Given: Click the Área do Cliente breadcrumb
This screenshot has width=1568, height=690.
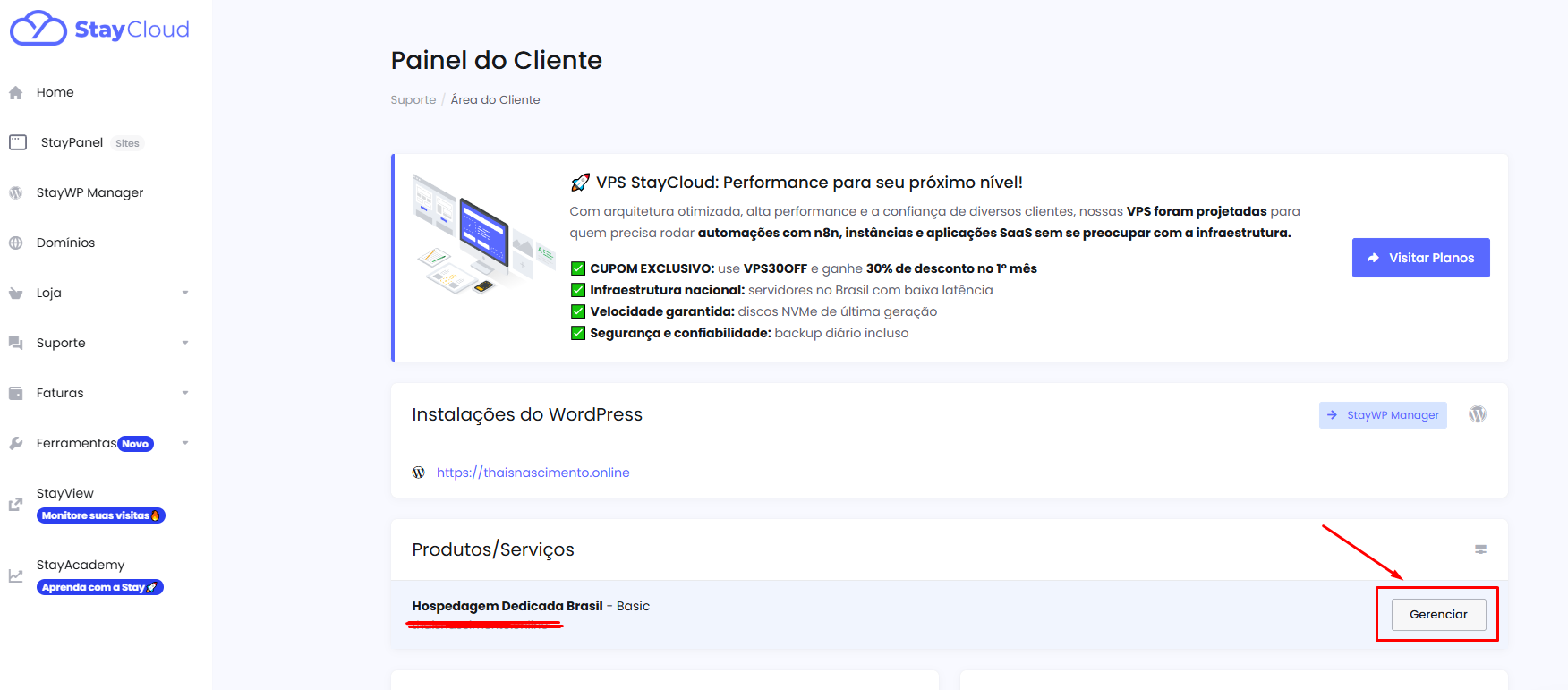Looking at the screenshot, I should point(495,99).
